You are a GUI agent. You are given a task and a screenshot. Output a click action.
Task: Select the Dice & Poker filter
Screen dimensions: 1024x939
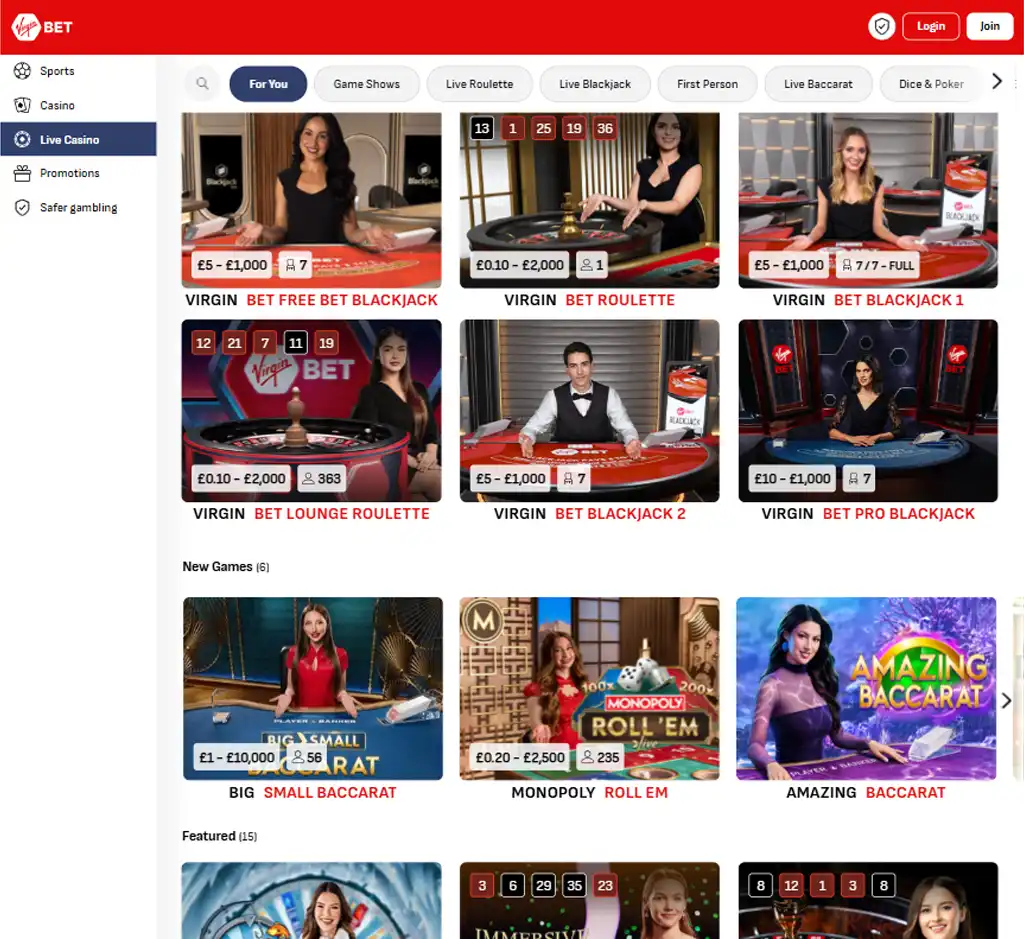tap(931, 84)
